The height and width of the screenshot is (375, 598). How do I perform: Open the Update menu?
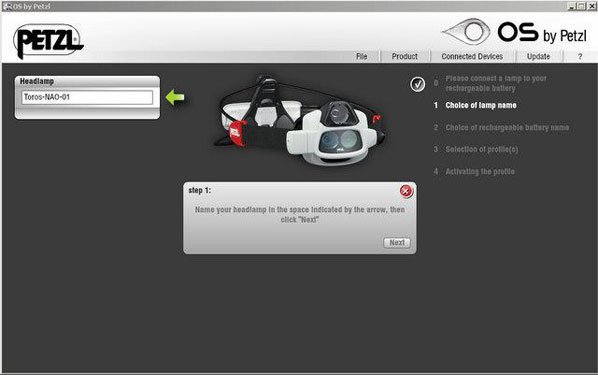tap(539, 56)
